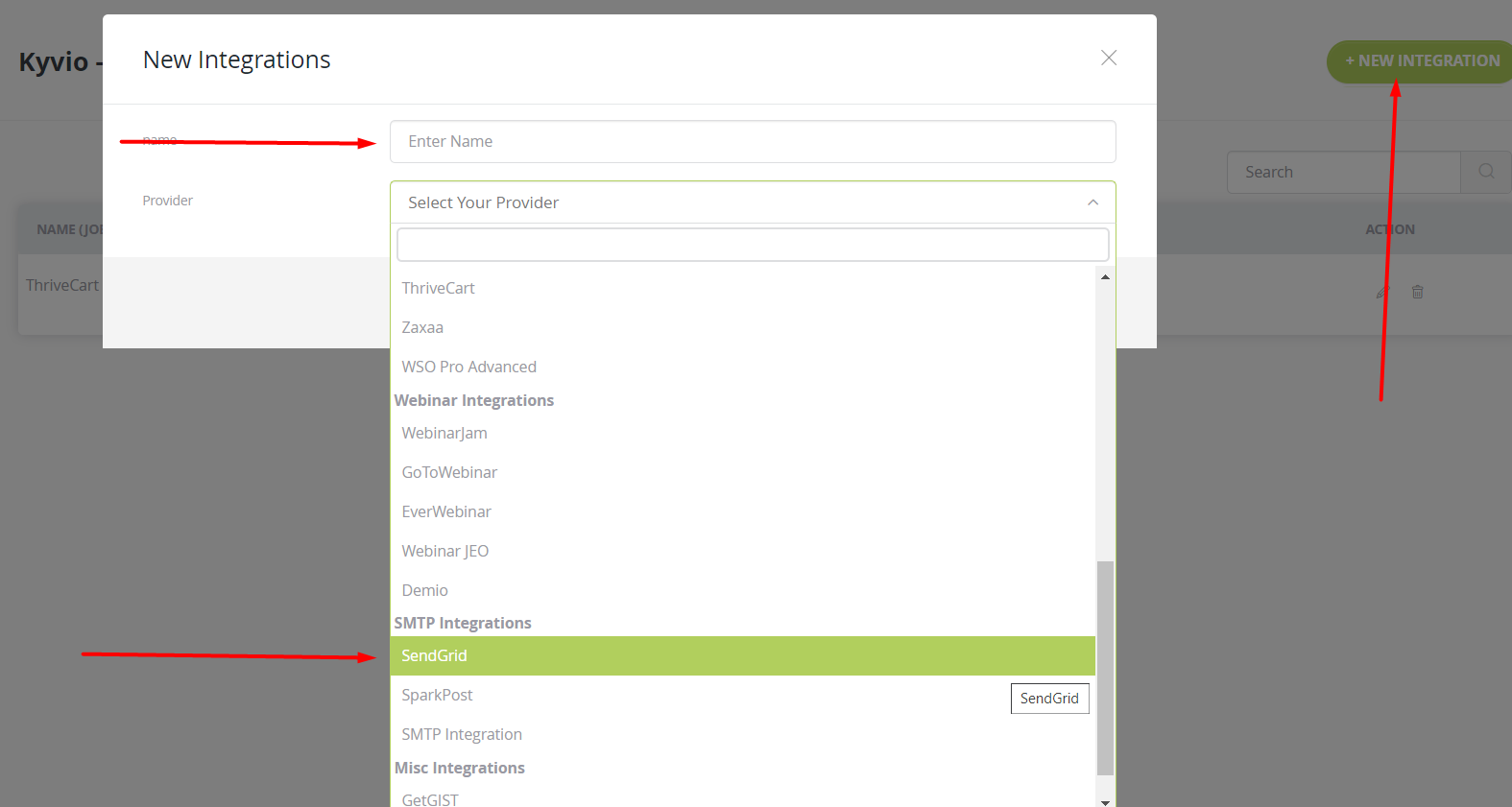
Task: Click scroll up arrow in provider list
Action: (x=1105, y=276)
